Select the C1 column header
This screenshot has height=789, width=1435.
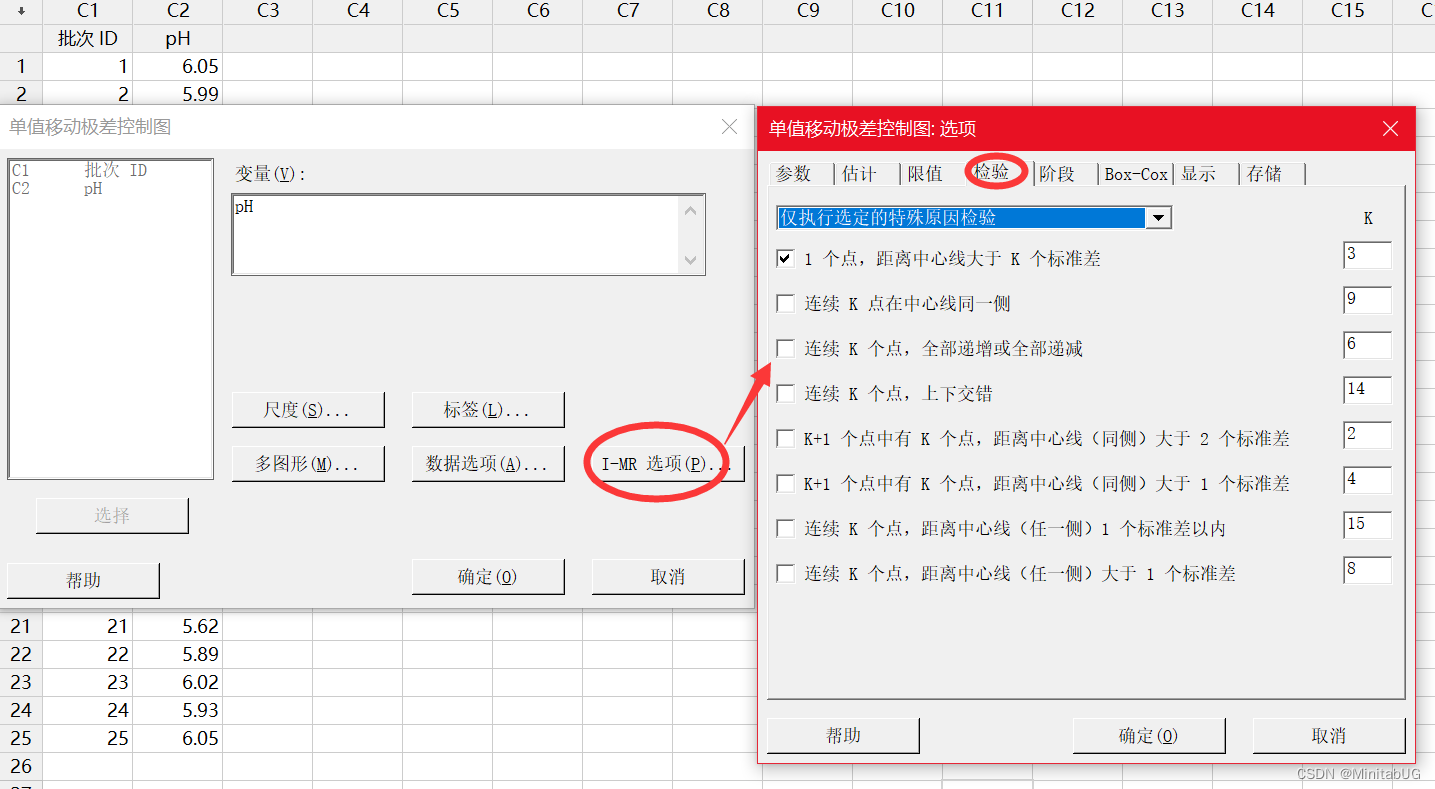coord(88,11)
